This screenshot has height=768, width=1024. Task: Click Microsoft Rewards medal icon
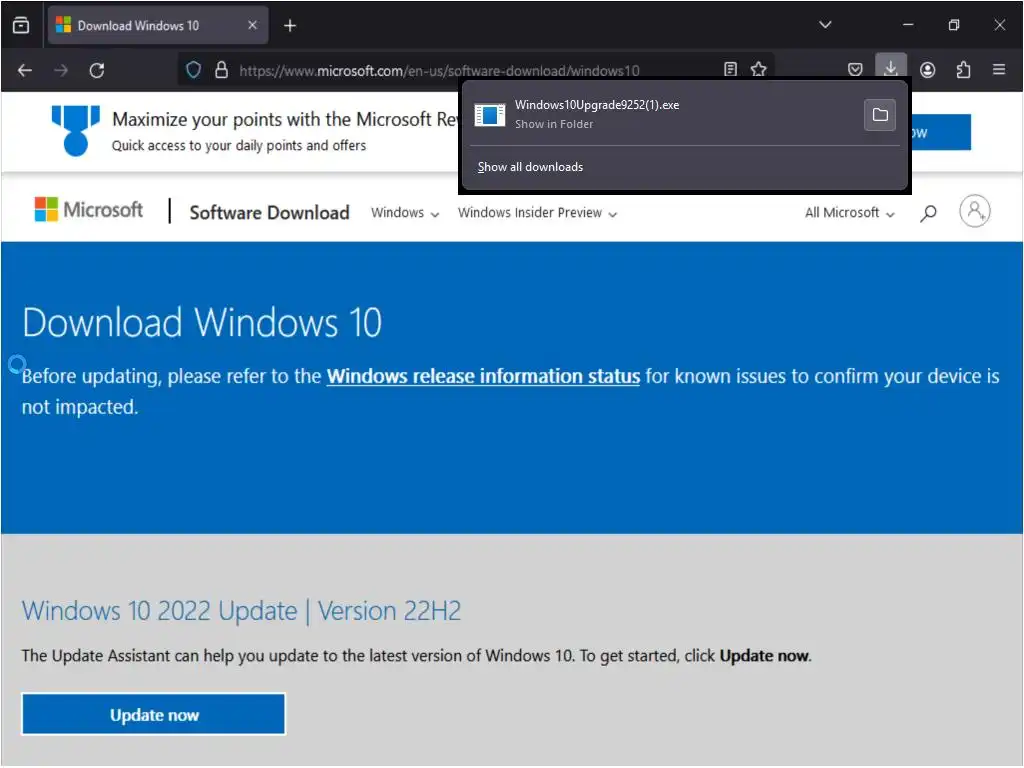pyautogui.click(x=76, y=131)
